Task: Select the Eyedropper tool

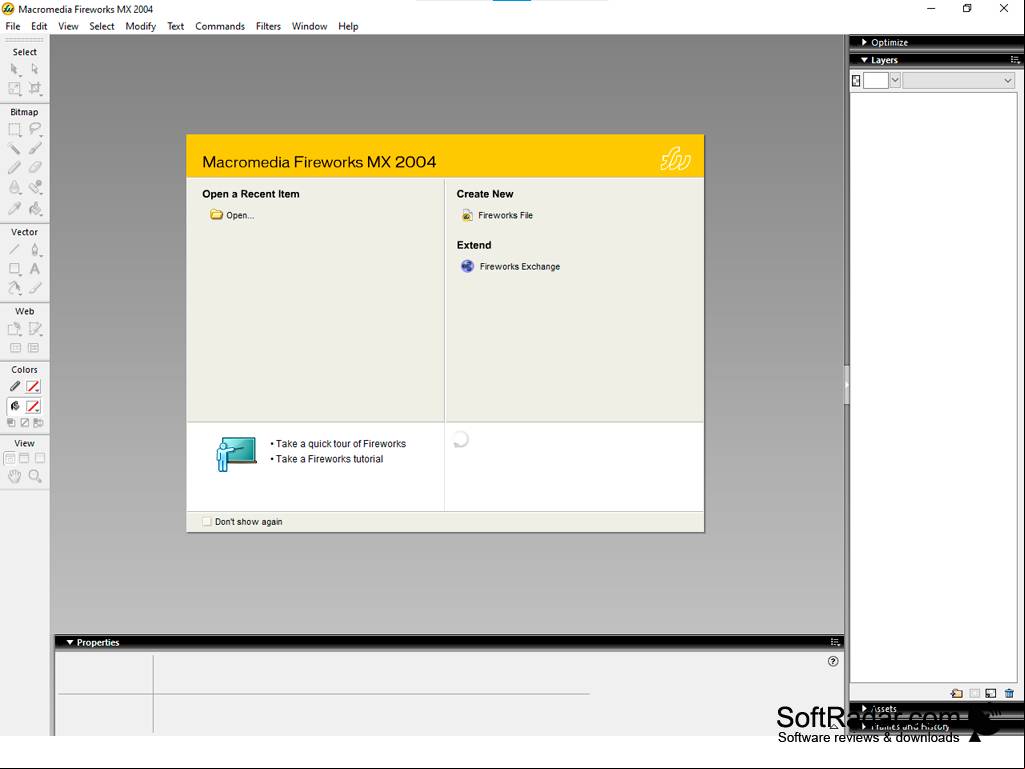Action: [x=14, y=209]
